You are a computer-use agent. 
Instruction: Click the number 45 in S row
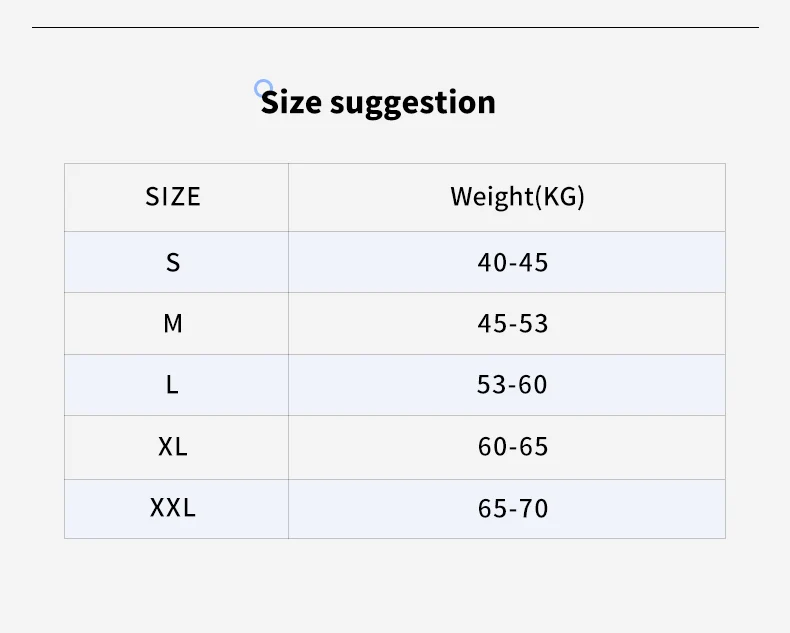(534, 263)
